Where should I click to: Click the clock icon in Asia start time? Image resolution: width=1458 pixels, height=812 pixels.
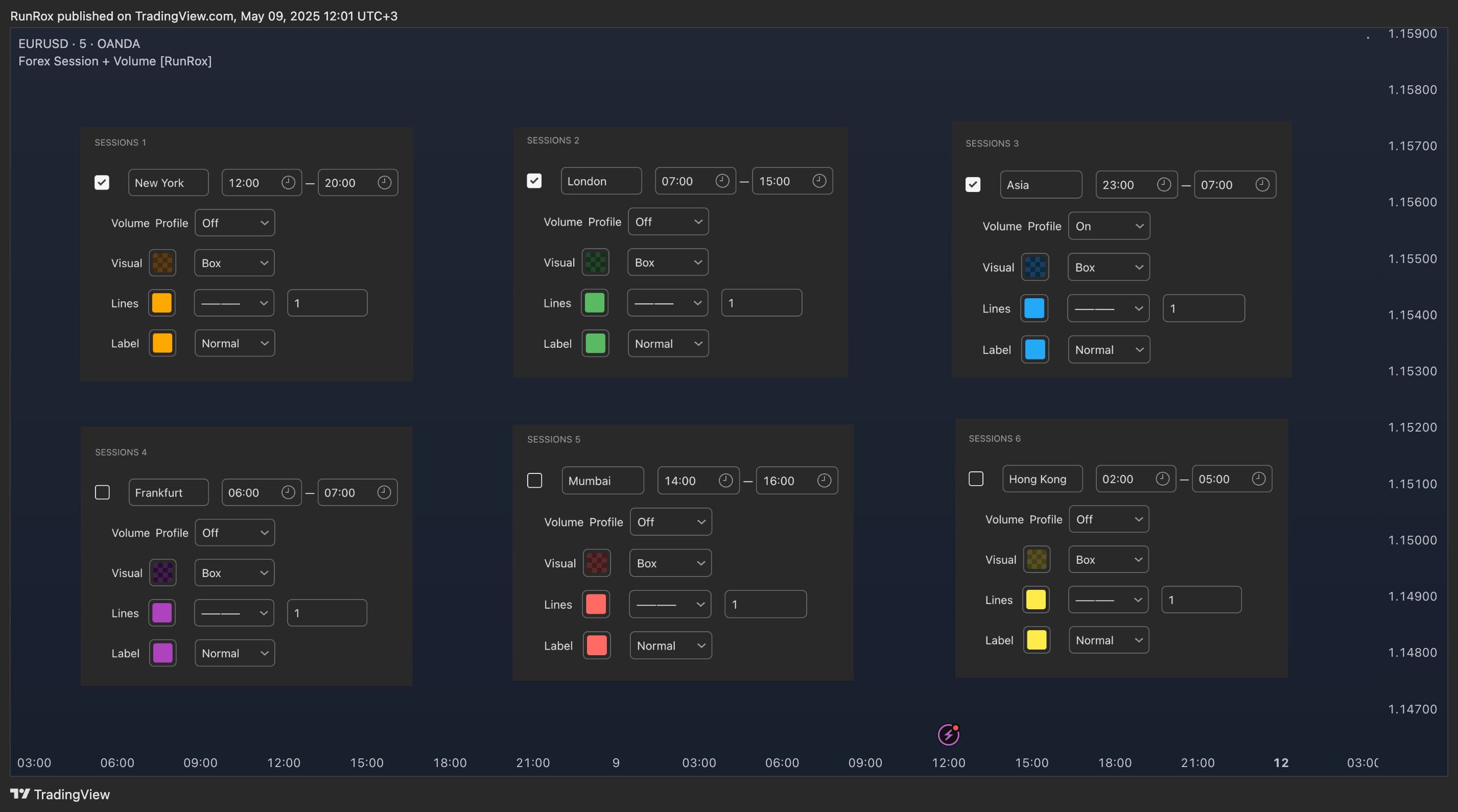point(1164,184)
